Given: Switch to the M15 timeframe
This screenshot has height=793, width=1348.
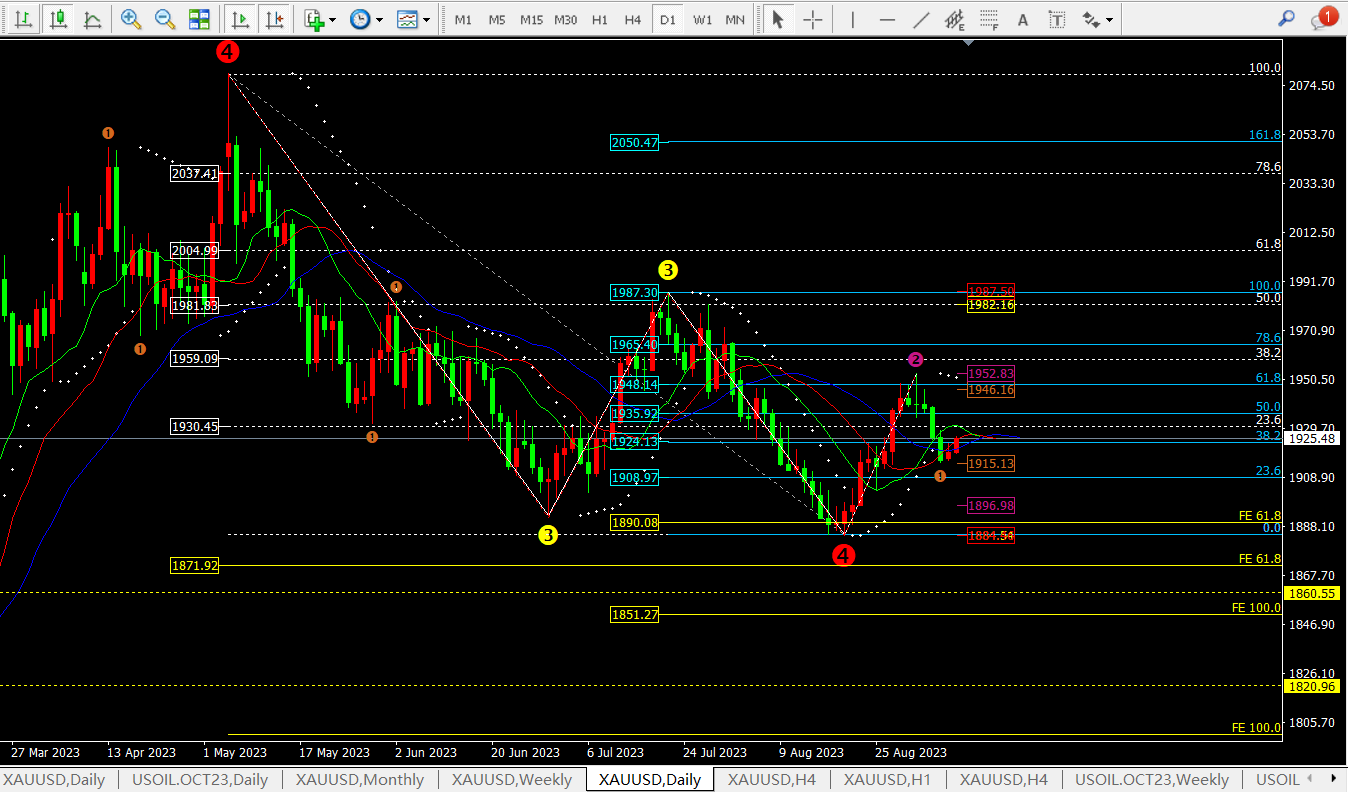Looking at the screenshot, I should tap(531, 19).
